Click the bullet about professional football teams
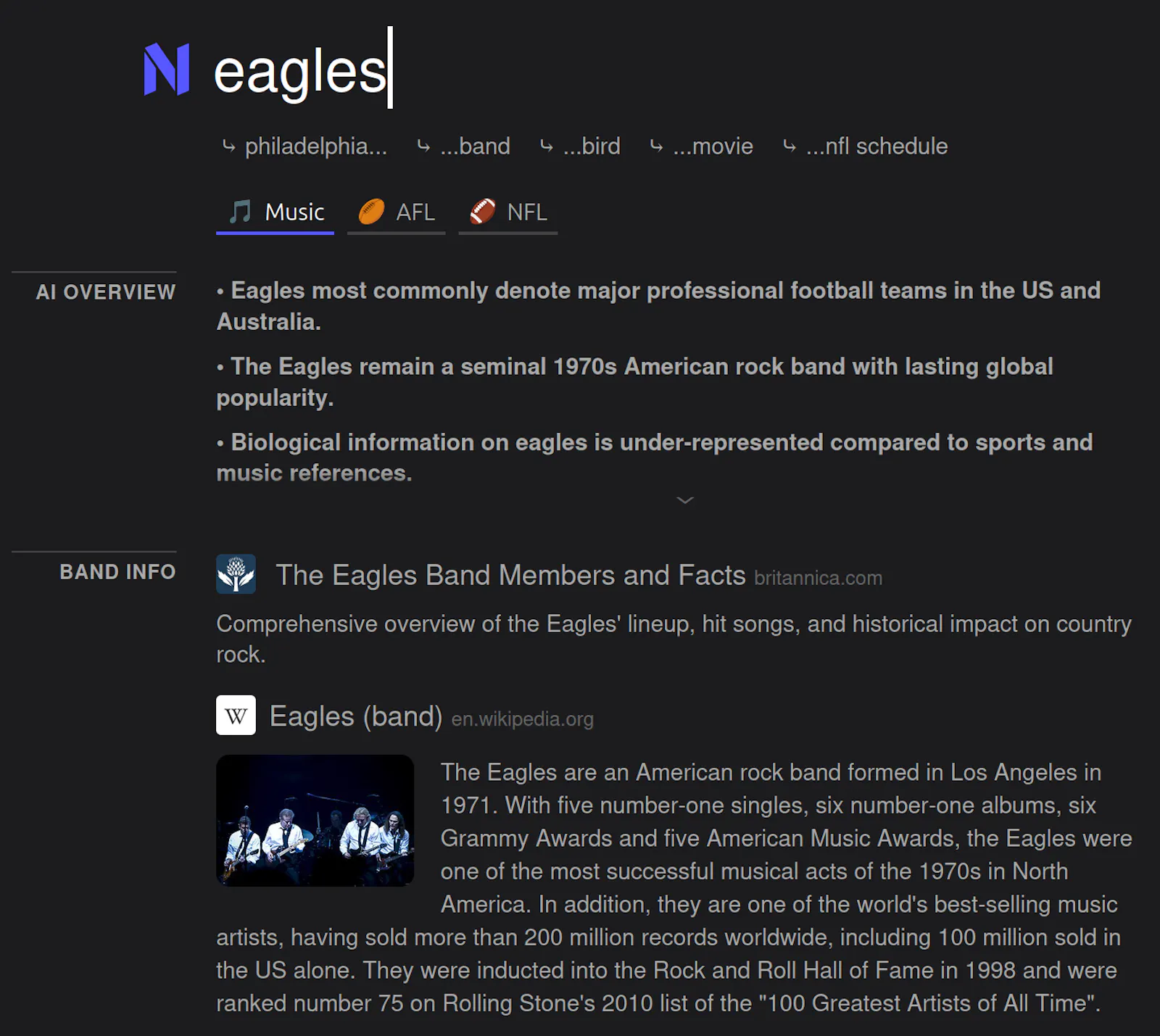The image size is (1160, 1036). click(x=658, y=306)
